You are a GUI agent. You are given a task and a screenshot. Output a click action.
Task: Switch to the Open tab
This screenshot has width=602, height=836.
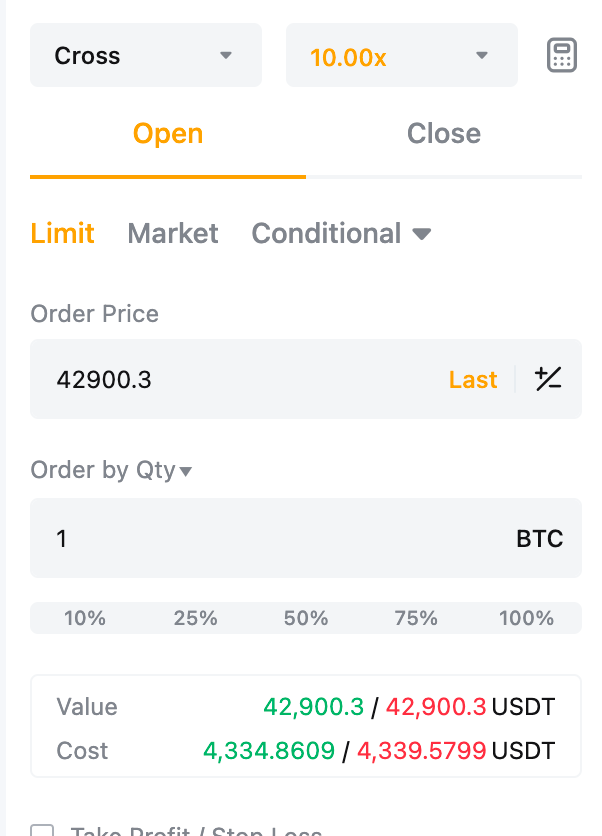tap(168, 134)
